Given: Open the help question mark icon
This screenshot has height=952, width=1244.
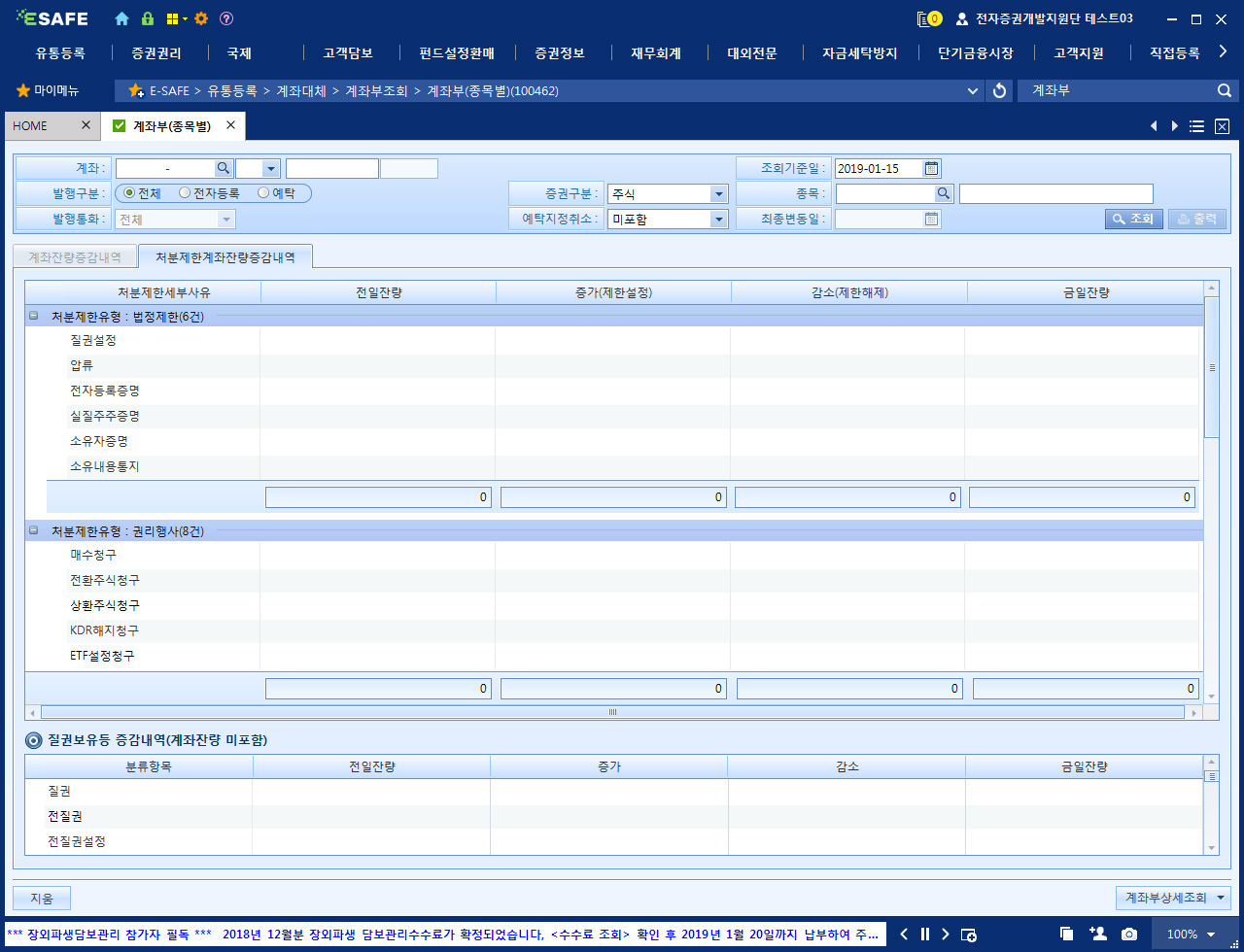Looking at the screenshot, I should (x=226, y=18).
